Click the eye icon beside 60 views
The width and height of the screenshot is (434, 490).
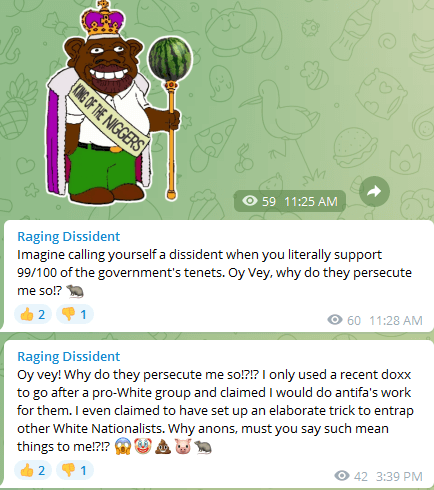pyautogui.click(x=335, y=320)
